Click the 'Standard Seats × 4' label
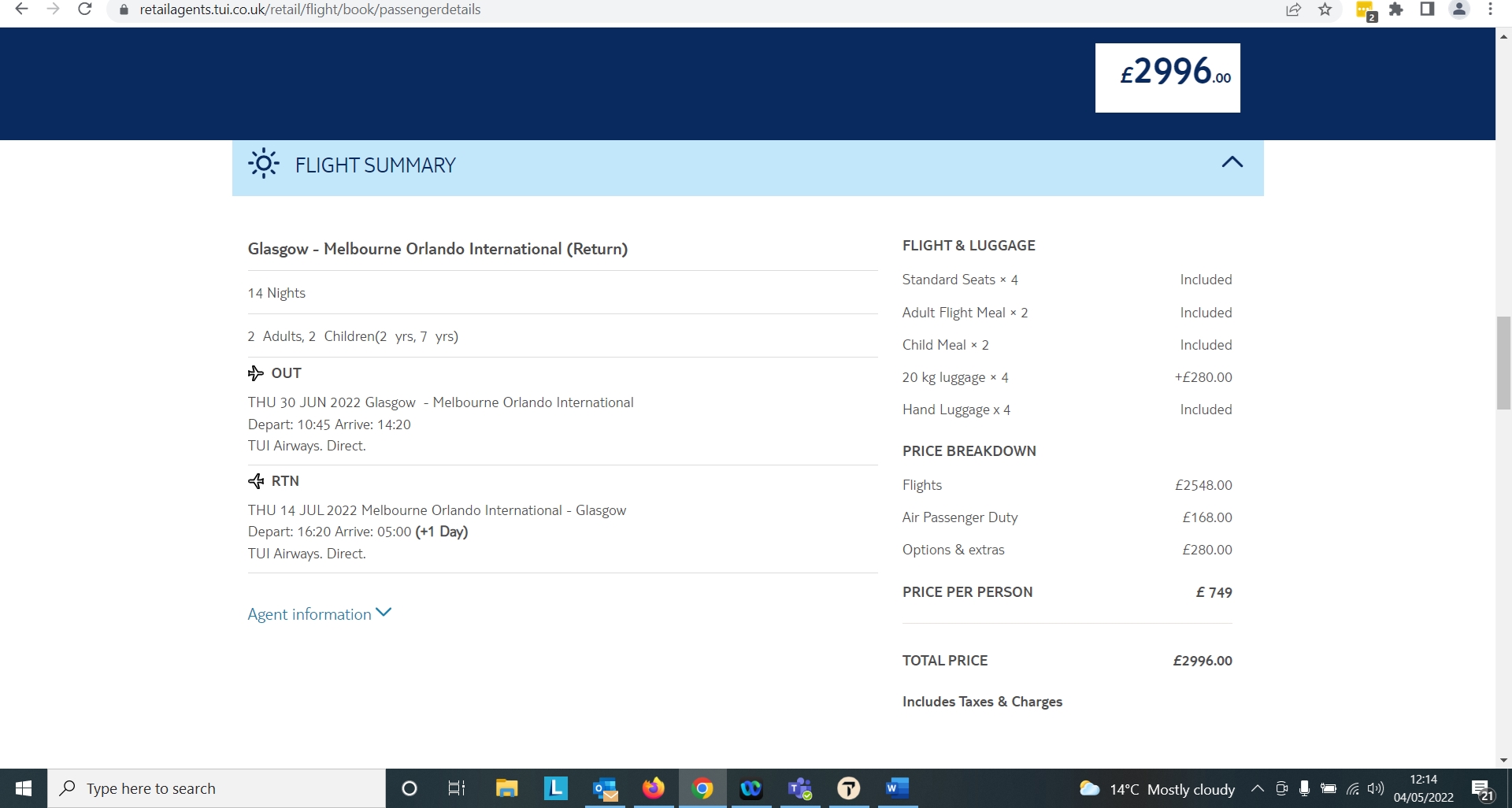Screen dimensions: 1512x808 [960, 280]
